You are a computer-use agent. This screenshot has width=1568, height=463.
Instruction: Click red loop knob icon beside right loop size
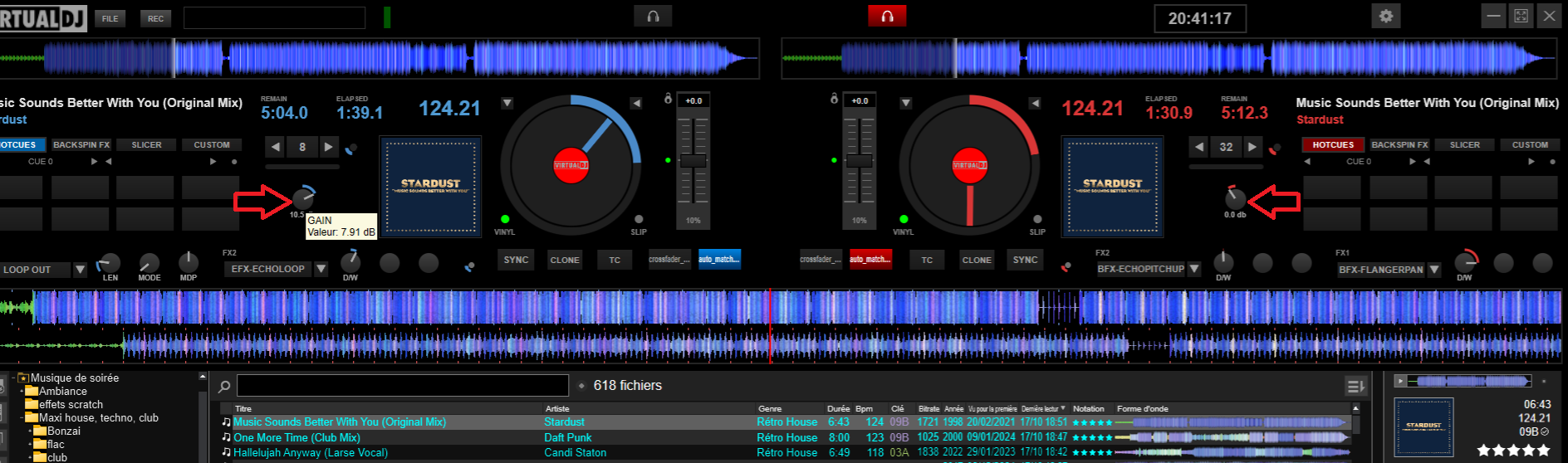1274,149
